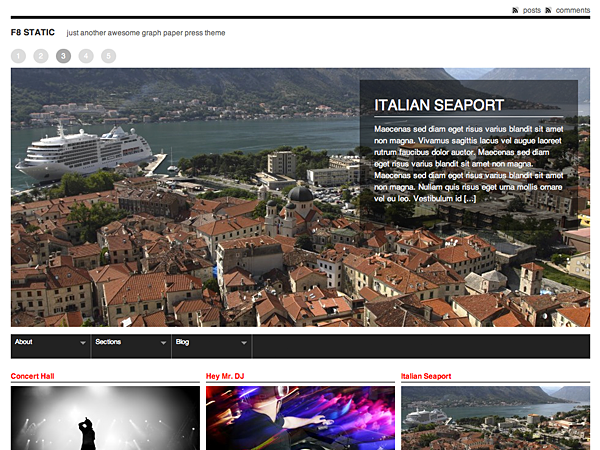Open the ITALIAN SEAPORT slide heading
600x450 pixels.
pos(439,105)
